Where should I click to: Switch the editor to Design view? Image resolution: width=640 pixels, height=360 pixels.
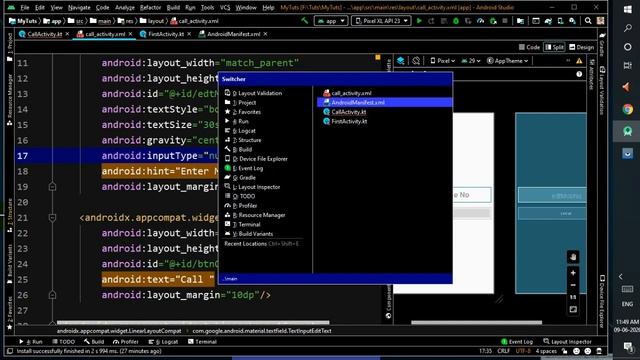point(581,47)
